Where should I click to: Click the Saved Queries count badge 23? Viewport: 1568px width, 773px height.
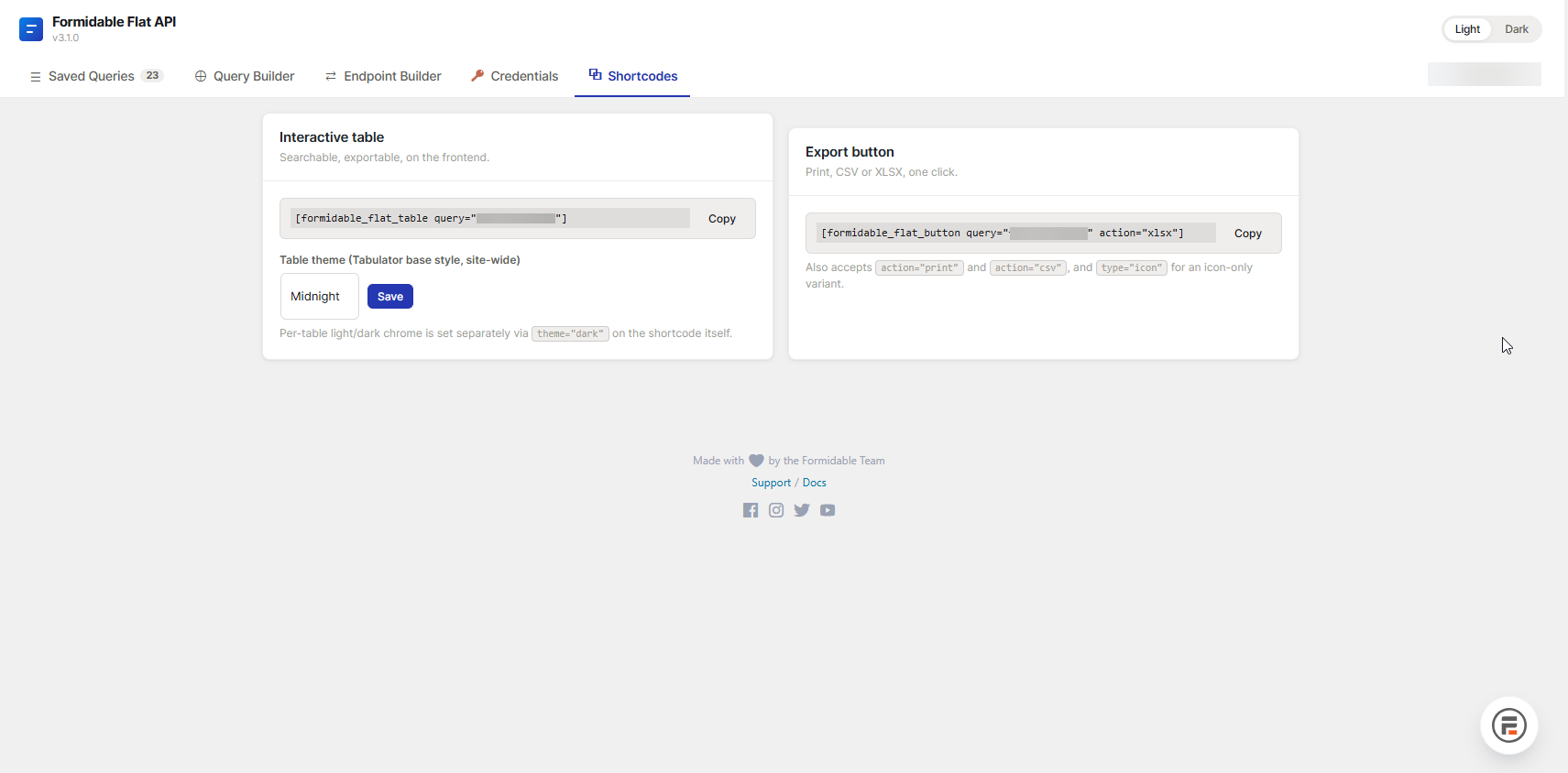point(152,75)
